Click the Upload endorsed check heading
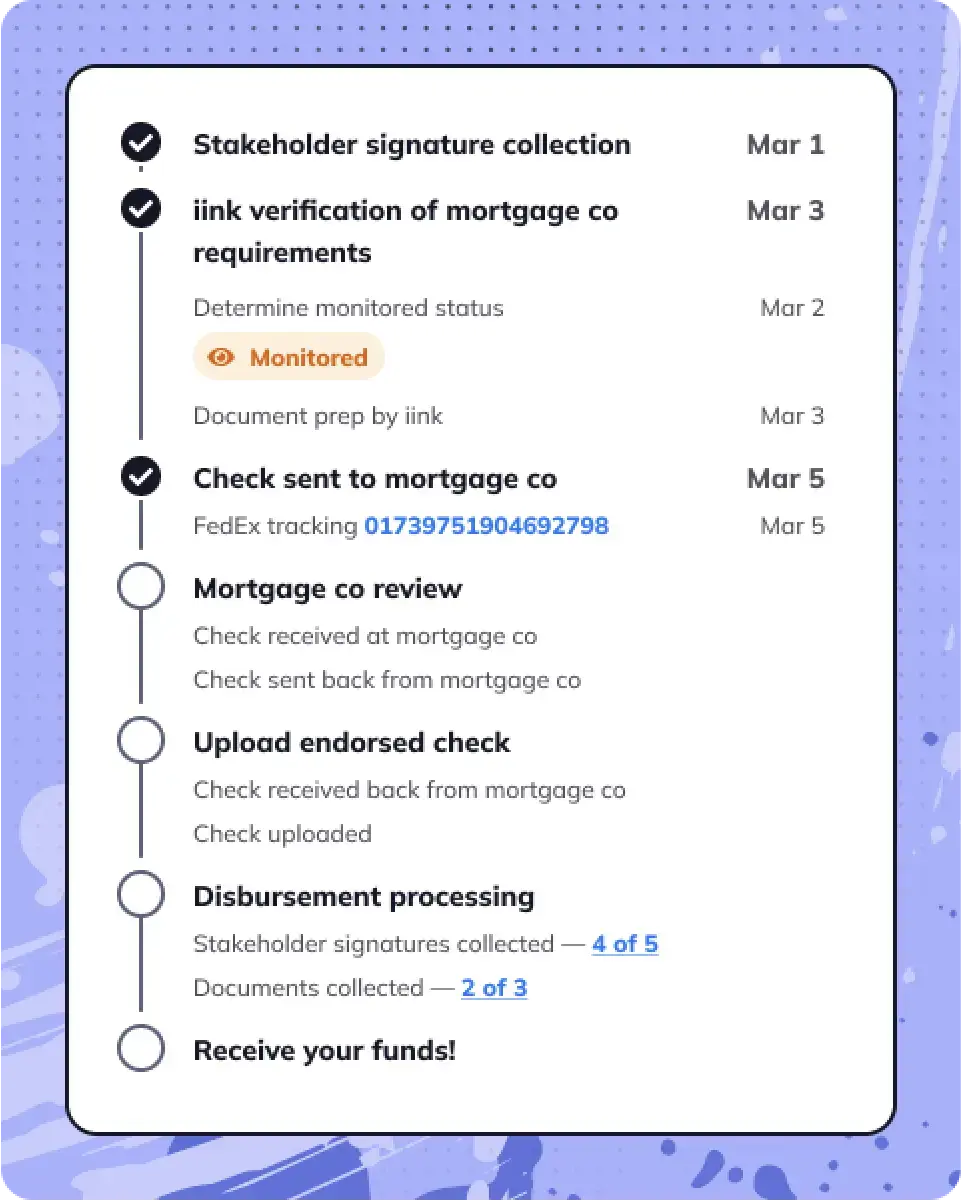Viewport: 961px width, 1201px height. point(352,742)
